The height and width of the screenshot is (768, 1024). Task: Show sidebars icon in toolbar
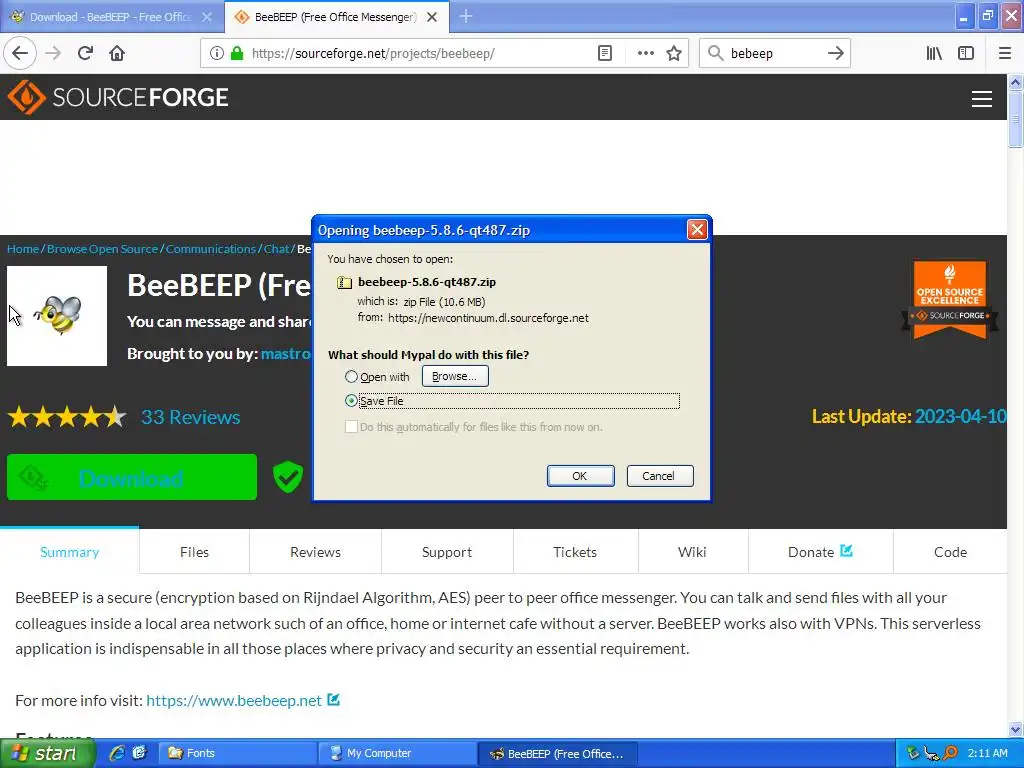click(966, 53)
